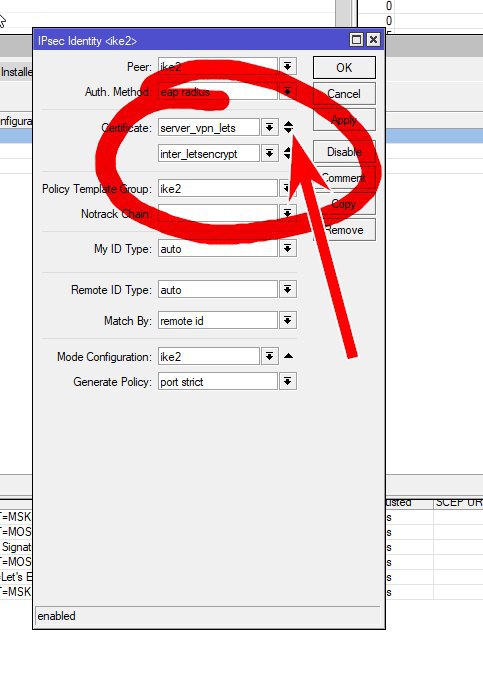Image resolution: width=483 pixels, height=686 pixels.
Task: Click the add/remove arrows beside server_vpn_lets
Action: point(288,127)
